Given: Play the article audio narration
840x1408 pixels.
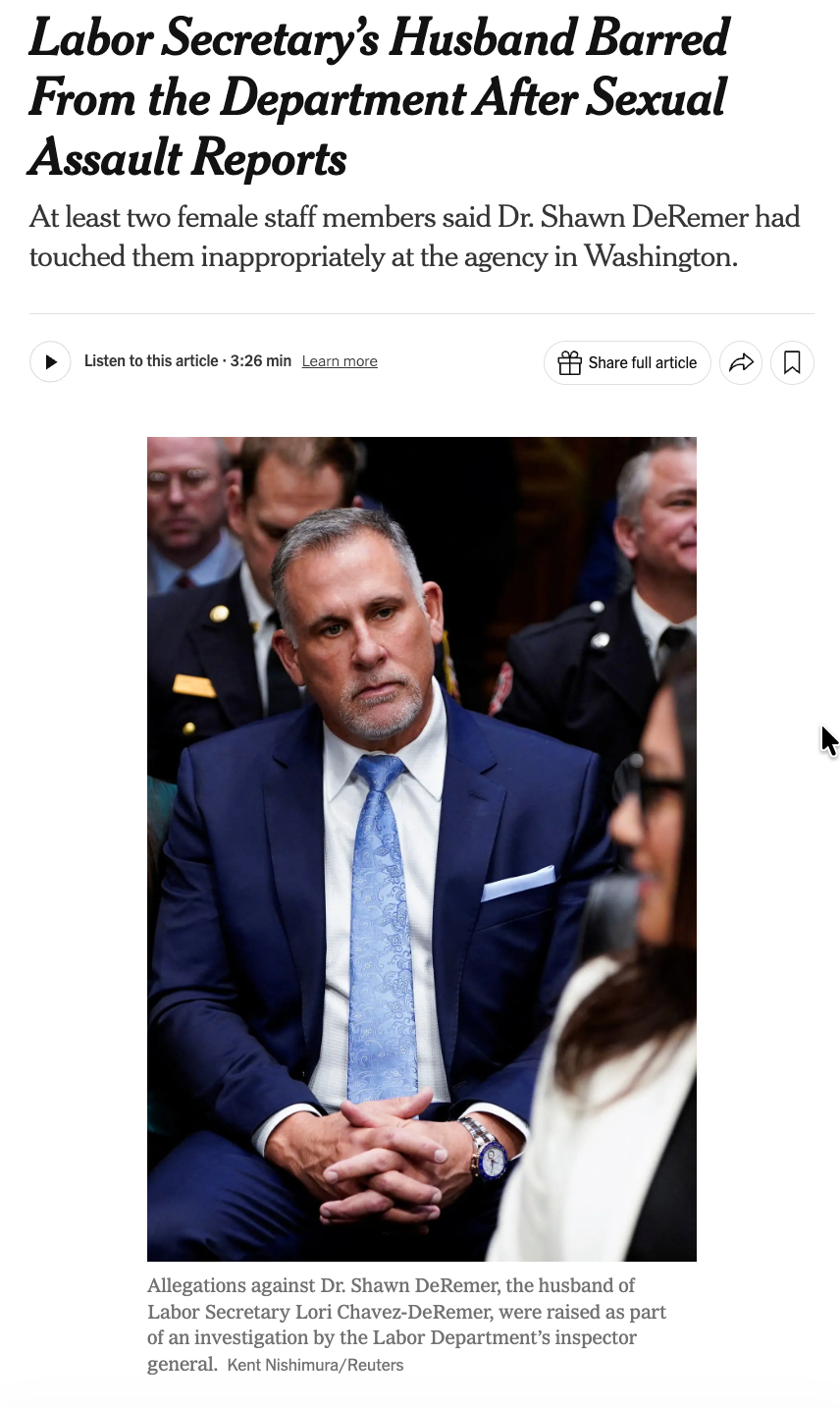Looking at the screenshot, I should 50,362.
